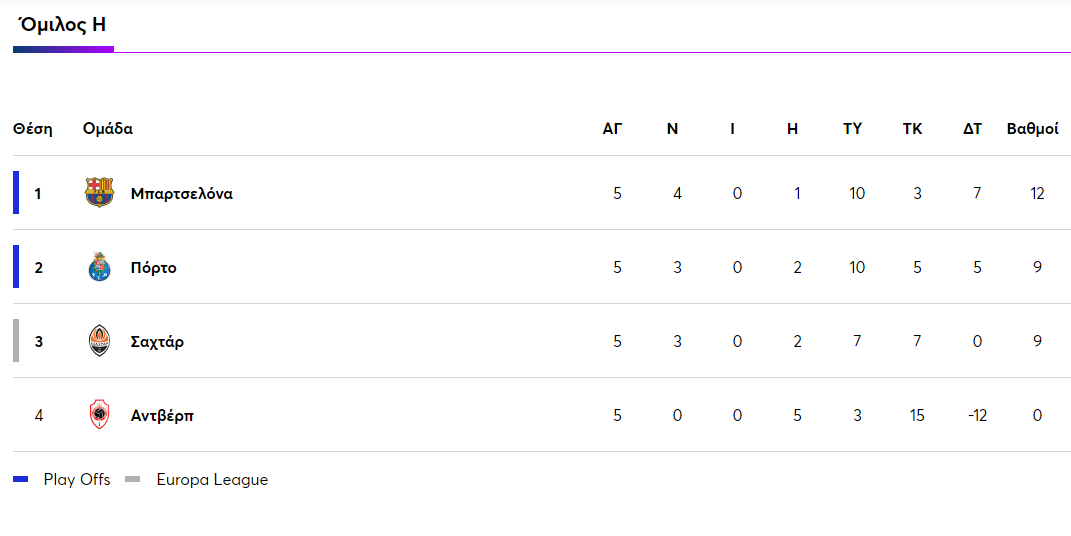Click the Antwerp club crest icon

point(99,415)
